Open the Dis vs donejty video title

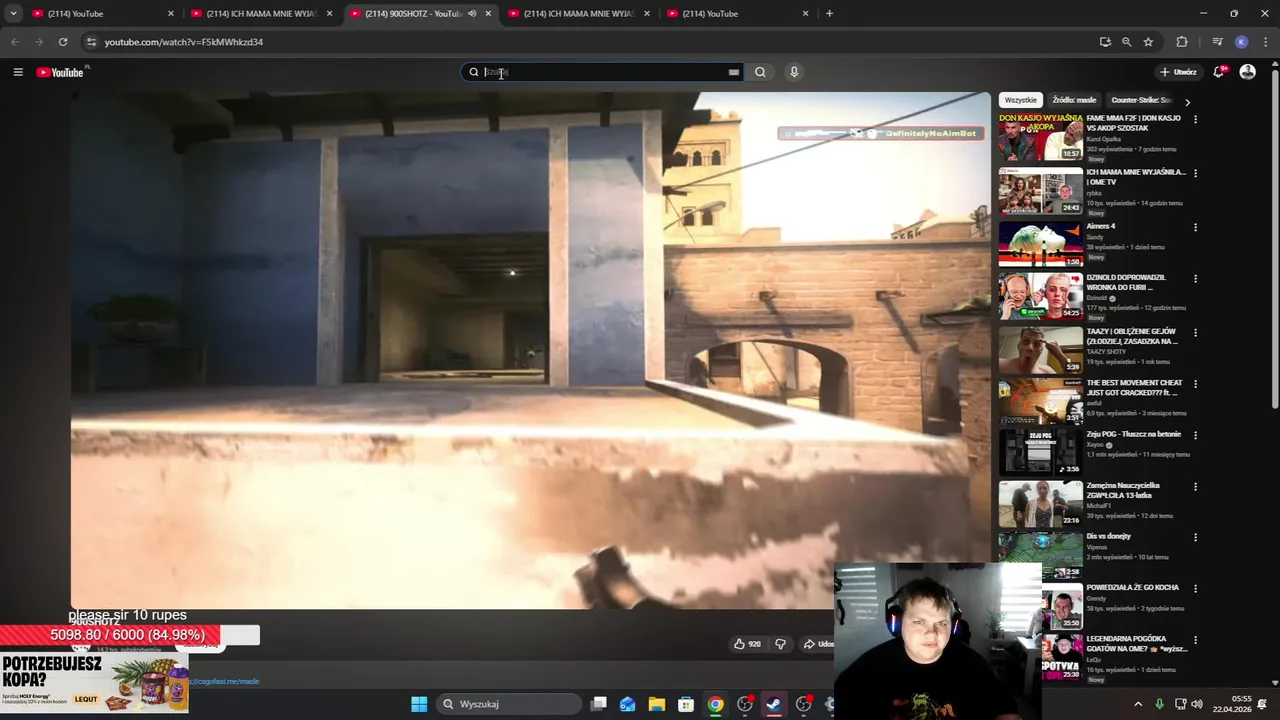click(1109, 536)
